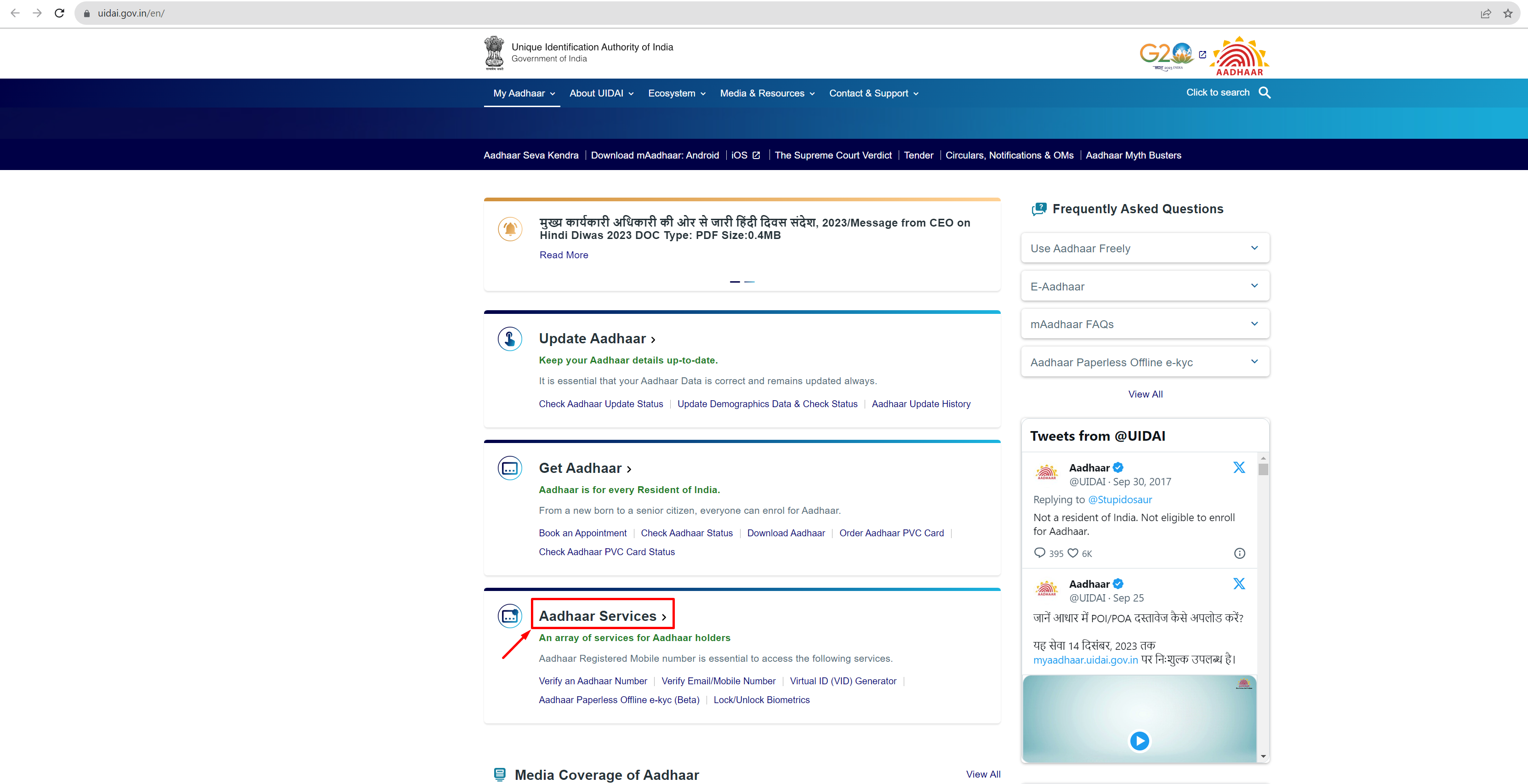The height and width of the screenshot is (784, 1528).
Task: Select the second announcement carousel indicator
Action: pos(750,282)
